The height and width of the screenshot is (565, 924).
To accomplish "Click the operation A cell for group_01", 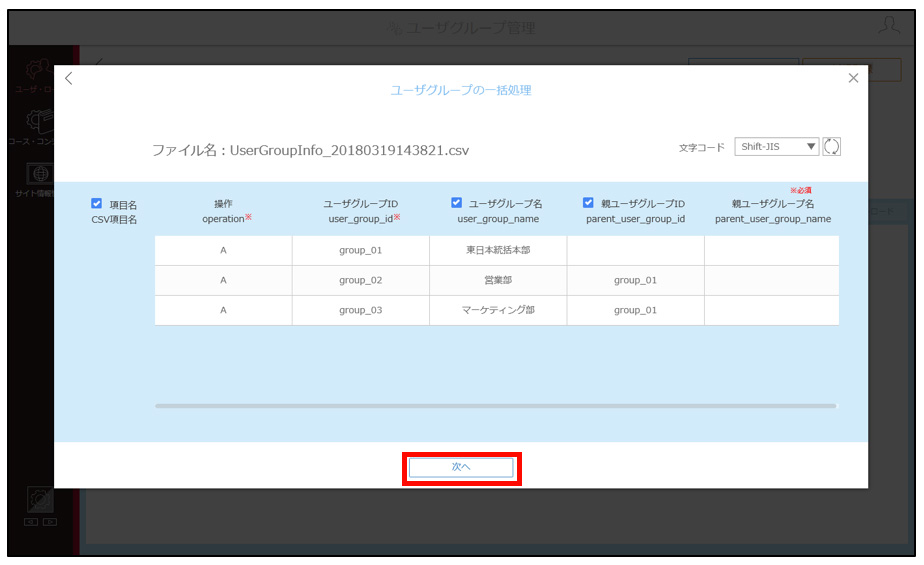I will point(223,250).
